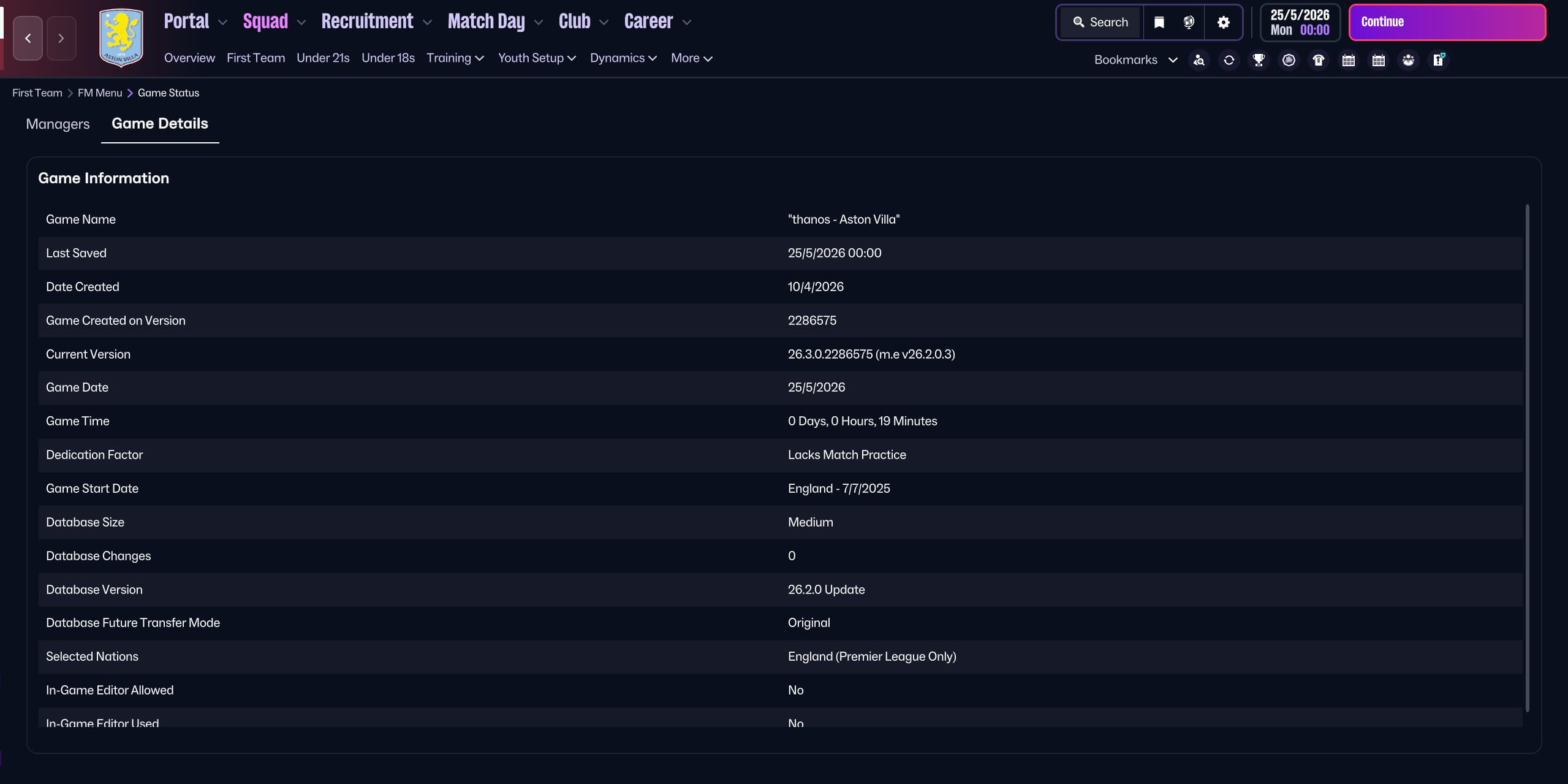Open the Training submenu dropdown
The image size is (1568, 784).
coord(455,58)
